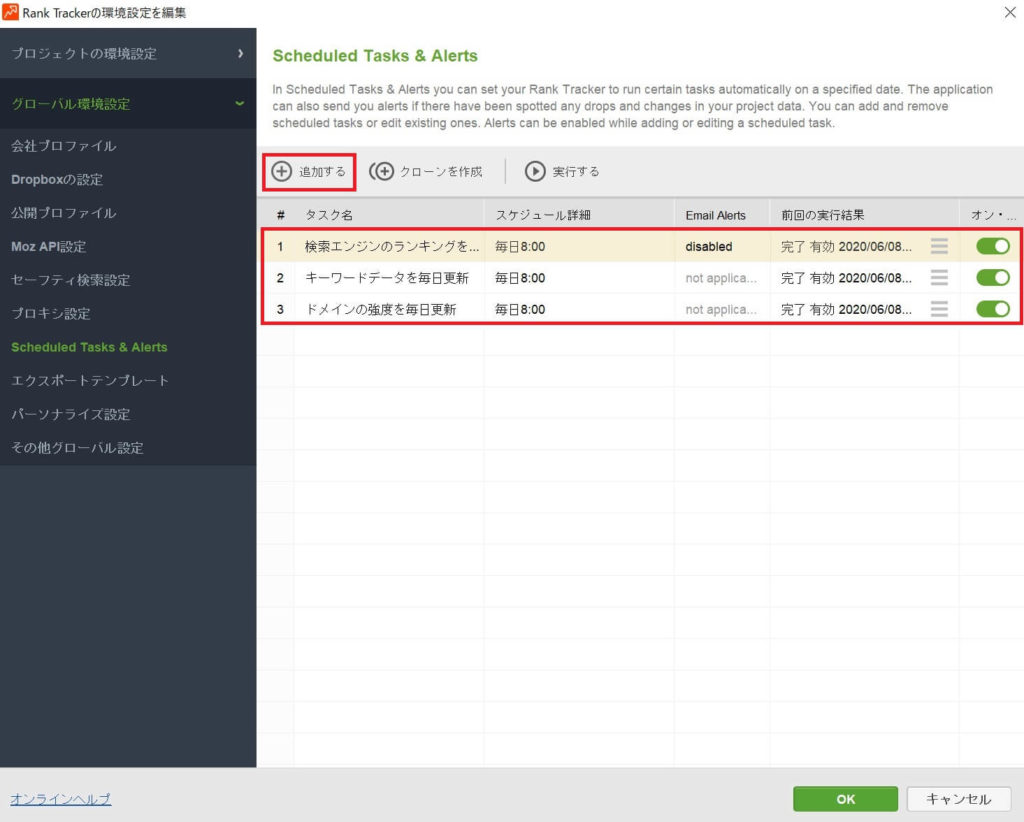Toggle off the キーワードデータを毎日更新 task switch
The height and width of the screenshot is (822, 1024).
point(993,277)
